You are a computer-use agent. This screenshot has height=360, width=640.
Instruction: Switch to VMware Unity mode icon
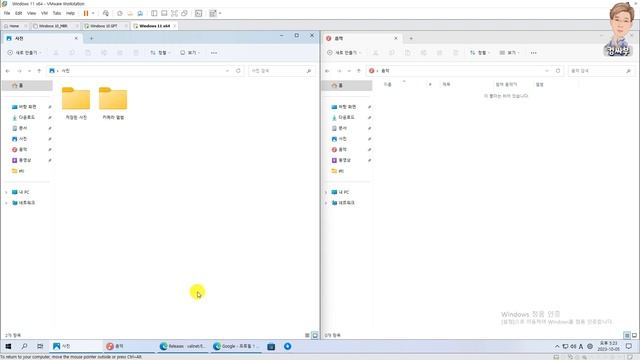click(184, 13)
